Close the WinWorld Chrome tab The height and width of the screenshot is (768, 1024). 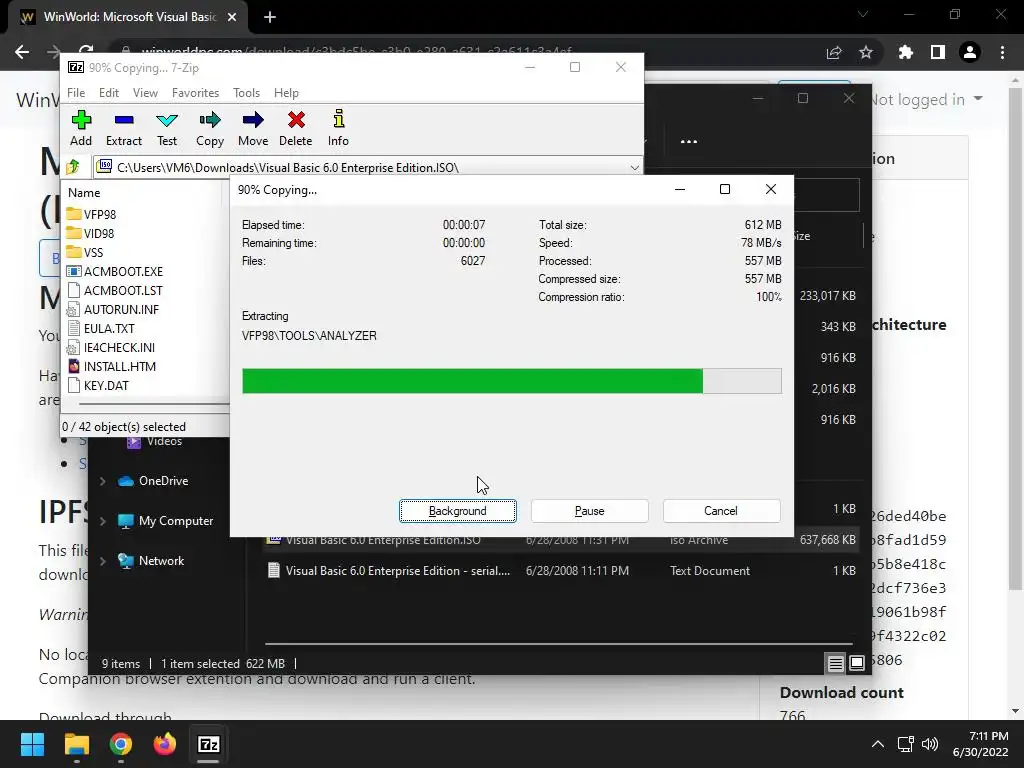click(232, 17)
